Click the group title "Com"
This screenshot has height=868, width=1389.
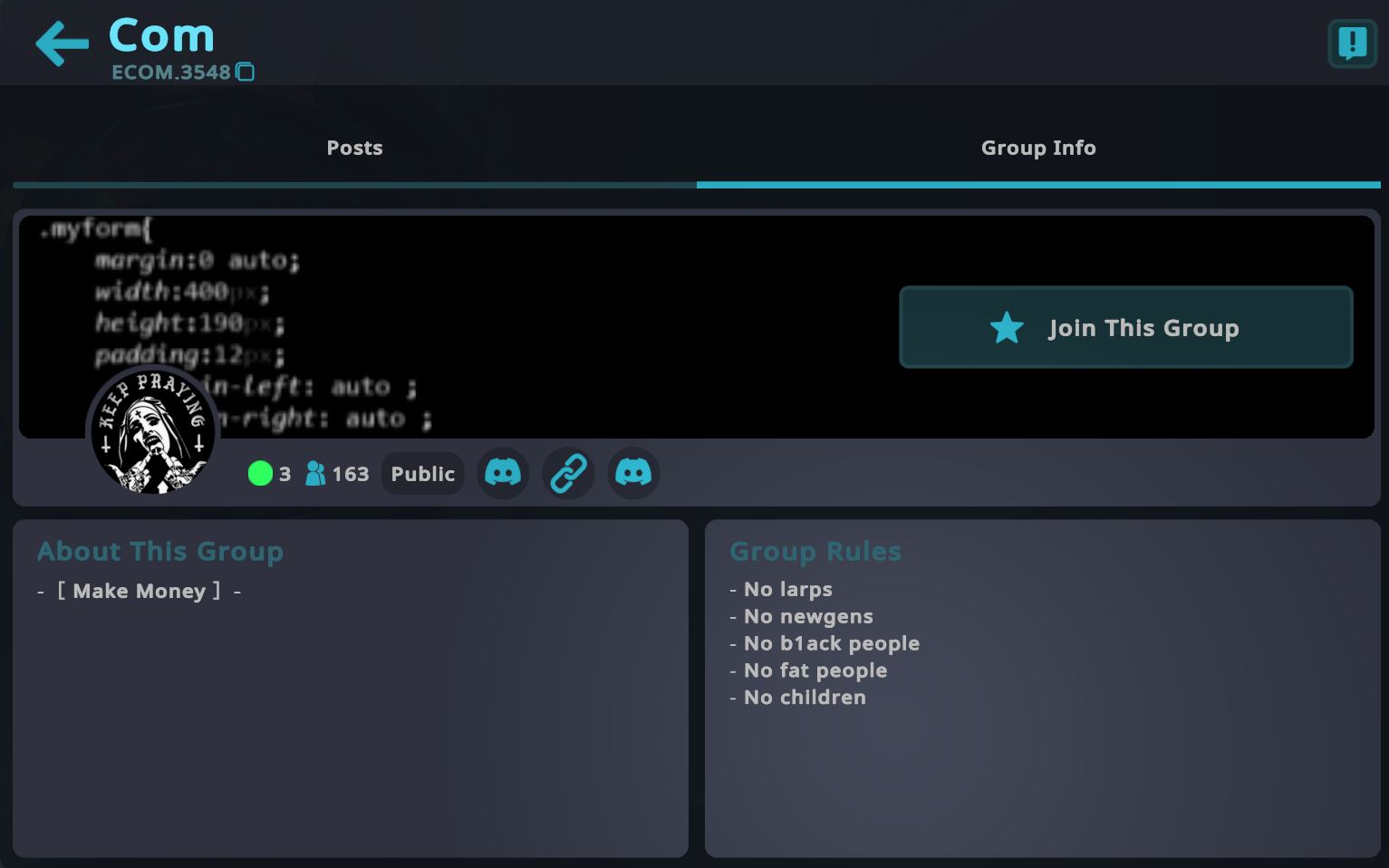click(162, 35)
